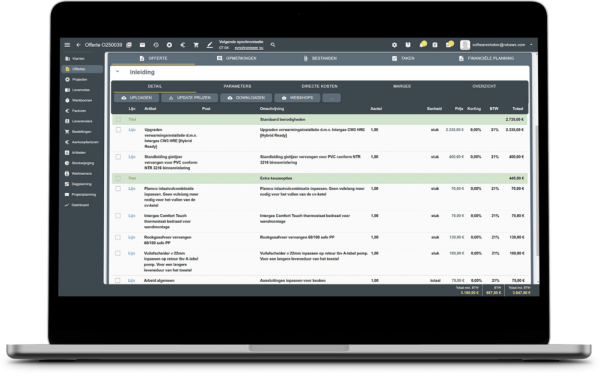The image size is (600, 380).
Task: Tick checkbox of Extra keuzeopties title row
Action: pos(118,178)
